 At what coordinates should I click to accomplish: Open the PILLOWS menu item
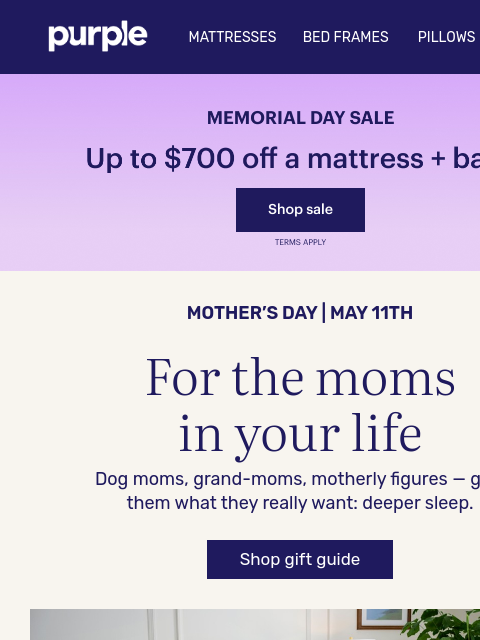coord(446,37)
